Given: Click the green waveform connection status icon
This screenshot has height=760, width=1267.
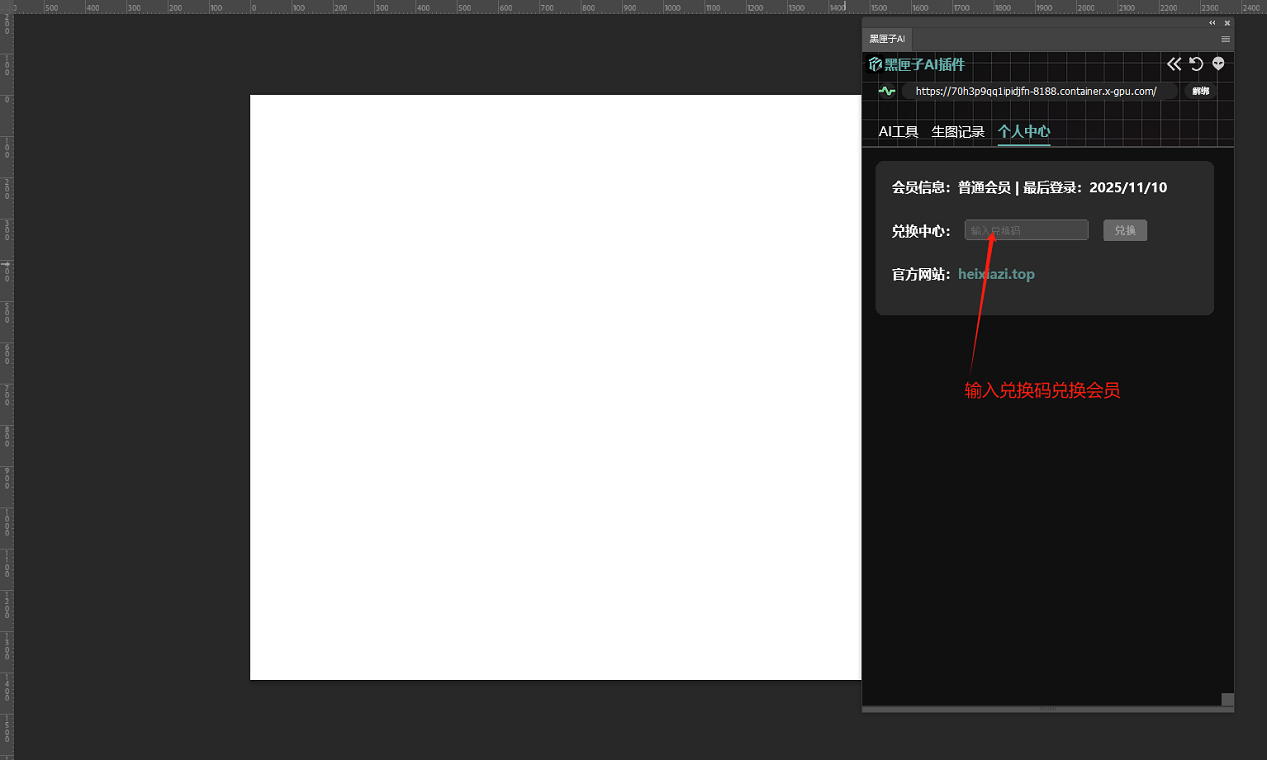Looking at the screenshot, I should click(x=887, y=91).
